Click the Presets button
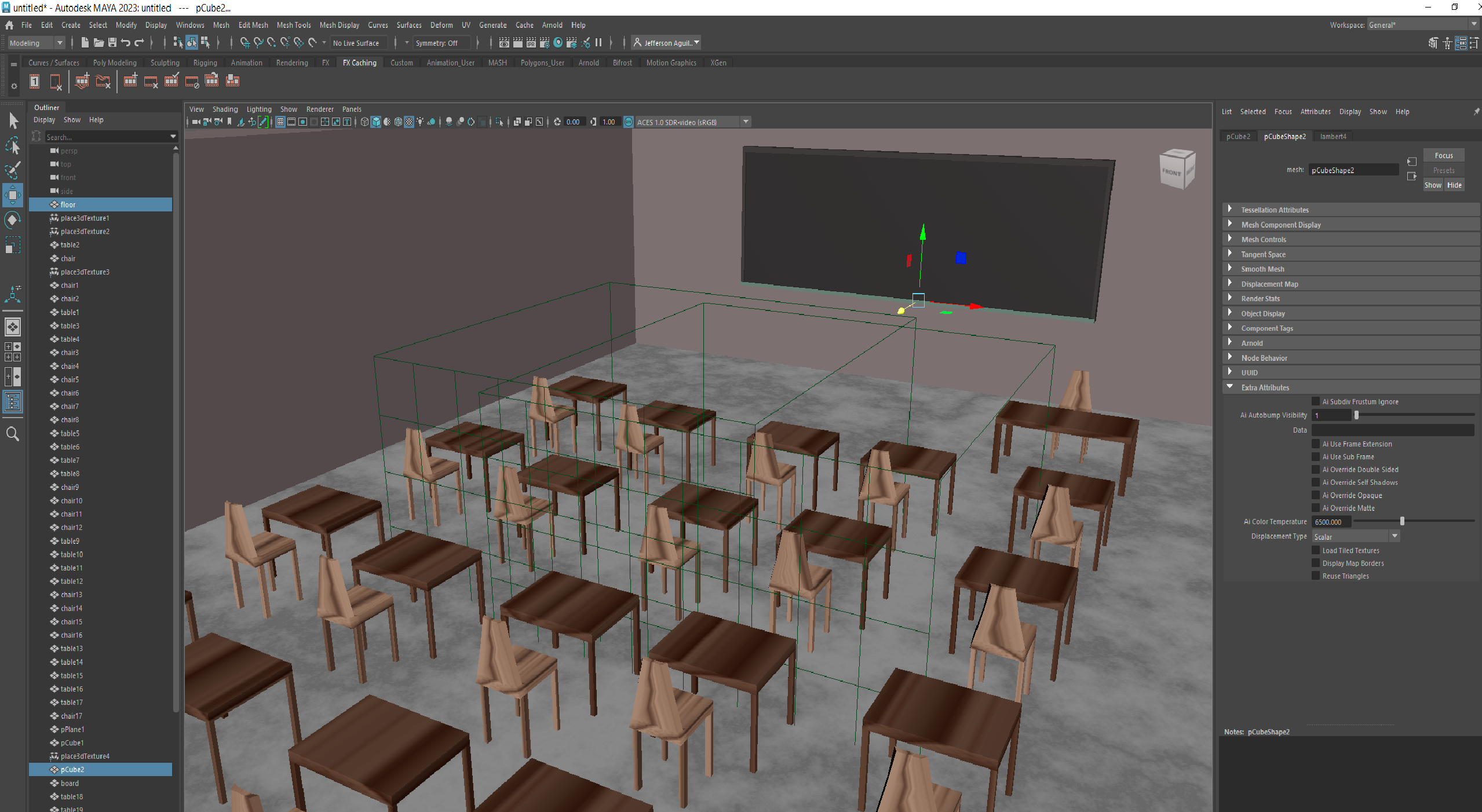 1443,170
